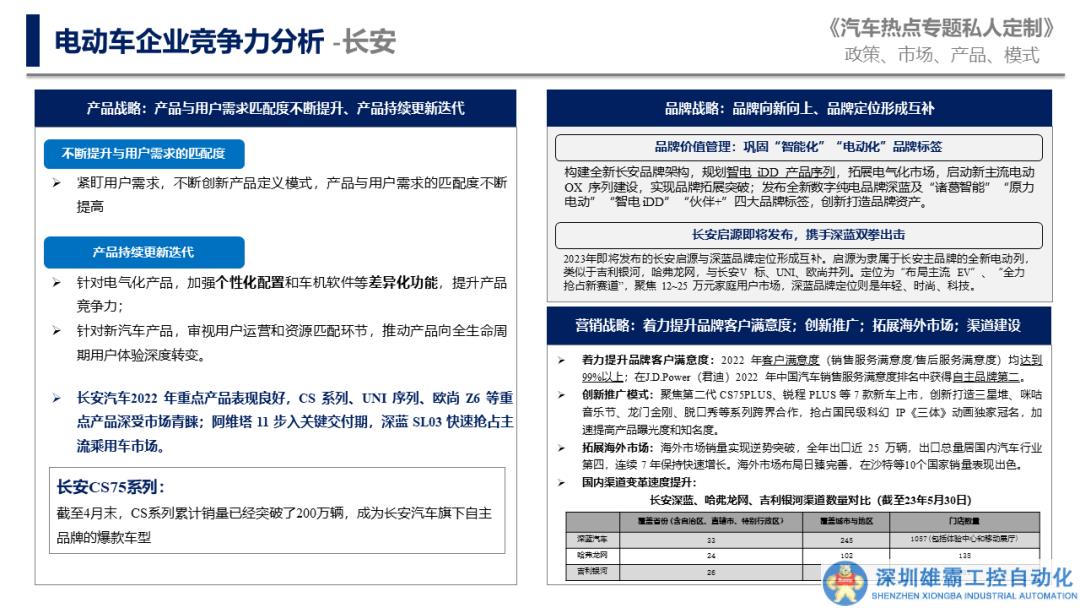
Task: Select the 品牌价值管理 rounded heading box
Action: [x=798, y=147]
